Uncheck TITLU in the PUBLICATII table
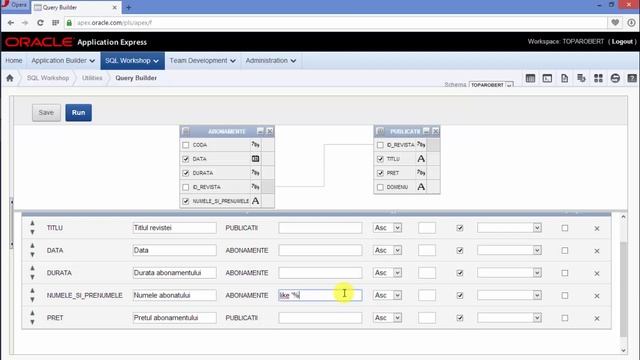This screenshot has height=360, width=640. click(380, 159)
